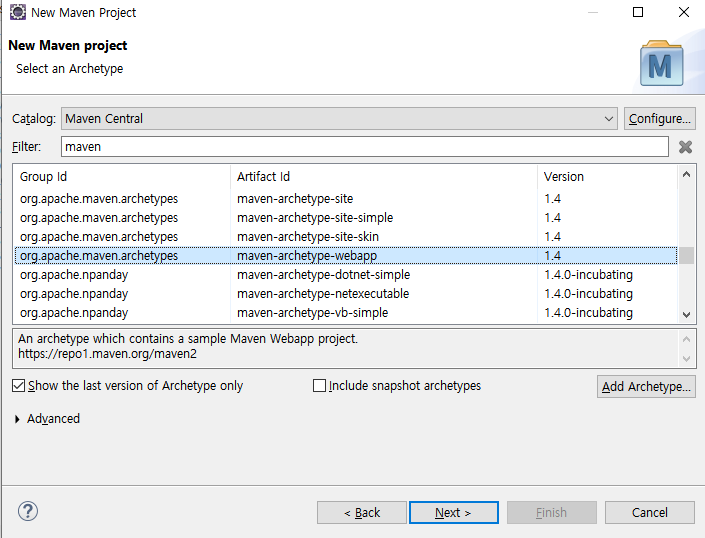
Task: Click the Add Archetype... button
Action: [646, 387]
